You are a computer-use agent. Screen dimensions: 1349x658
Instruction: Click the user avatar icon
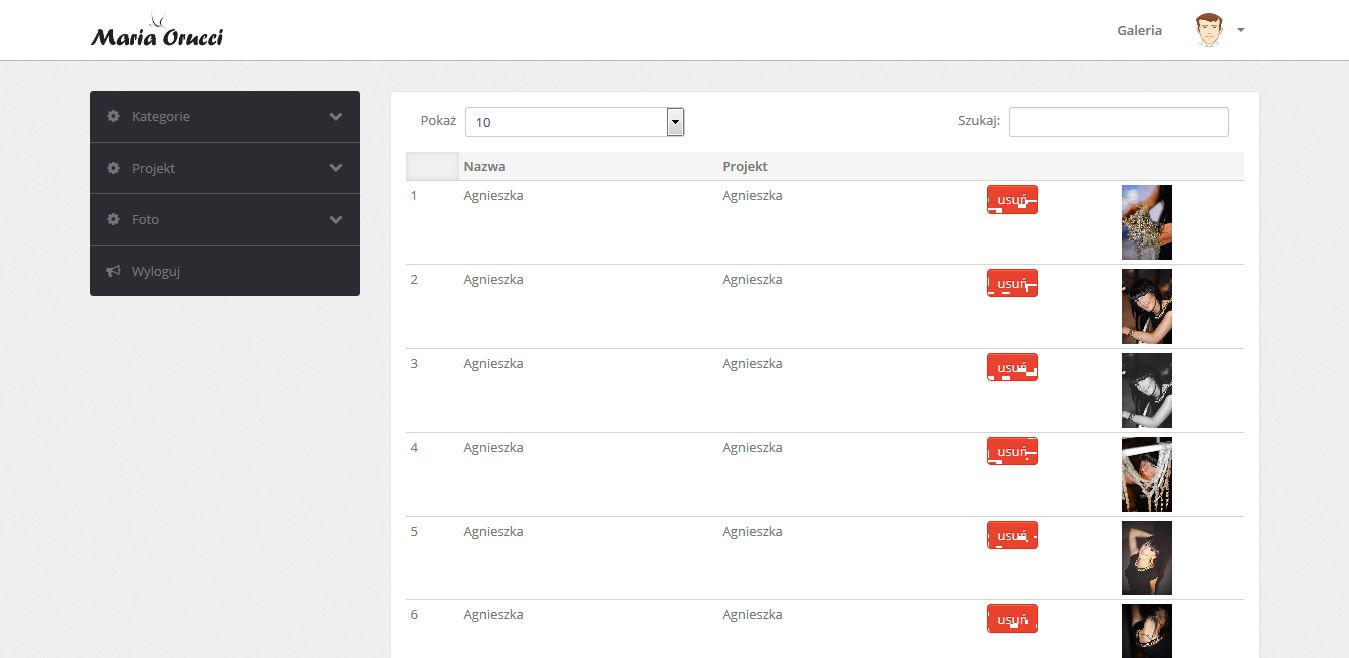tap(1209, 30)
